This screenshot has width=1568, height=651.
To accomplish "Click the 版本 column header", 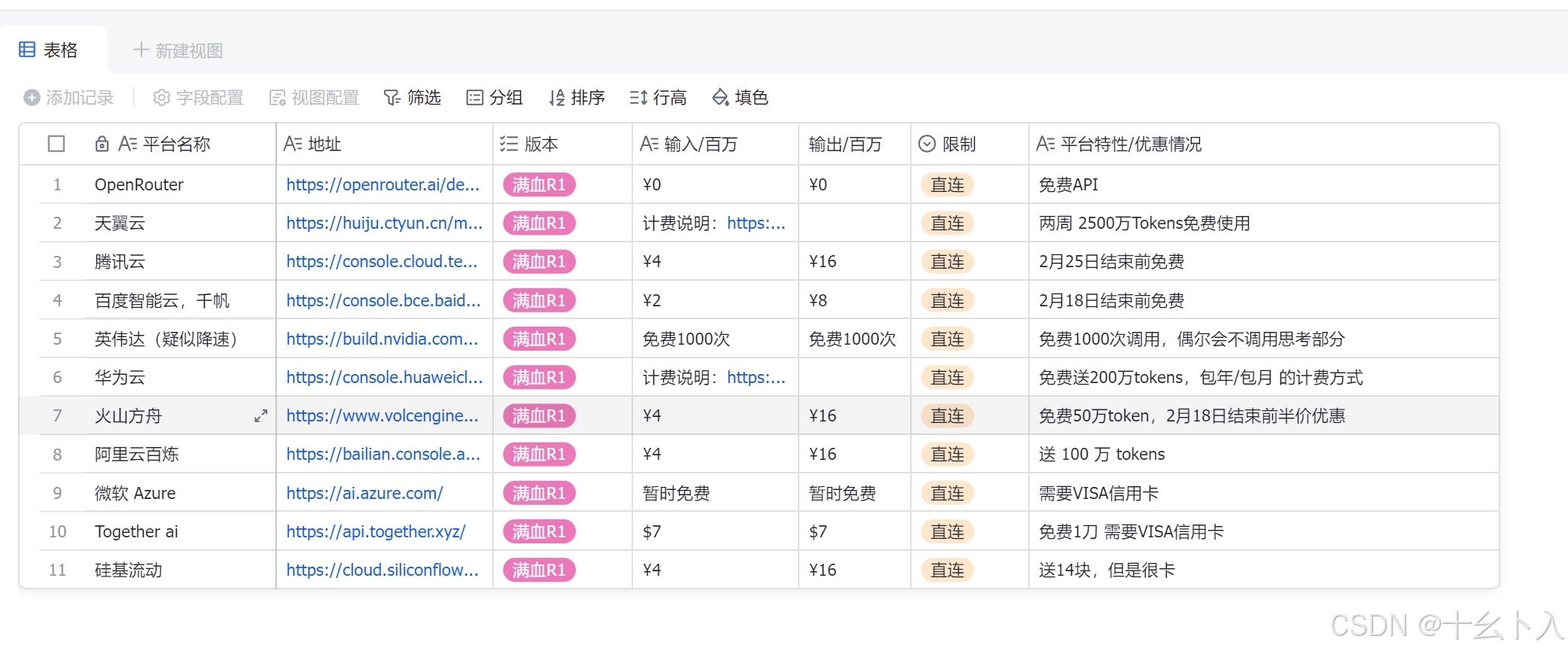I will pos(562,144).
